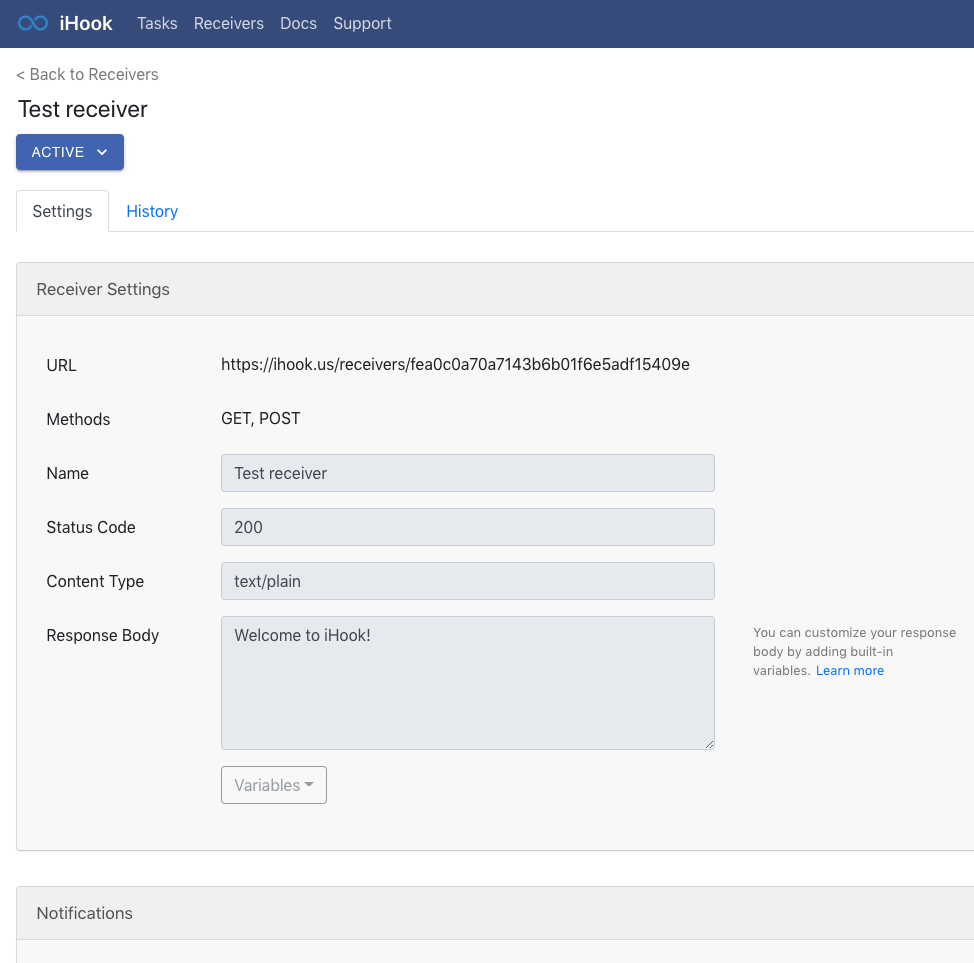Switch to the History tab
974x963 pixels.
pyautogui.click(x=152, y=211)
